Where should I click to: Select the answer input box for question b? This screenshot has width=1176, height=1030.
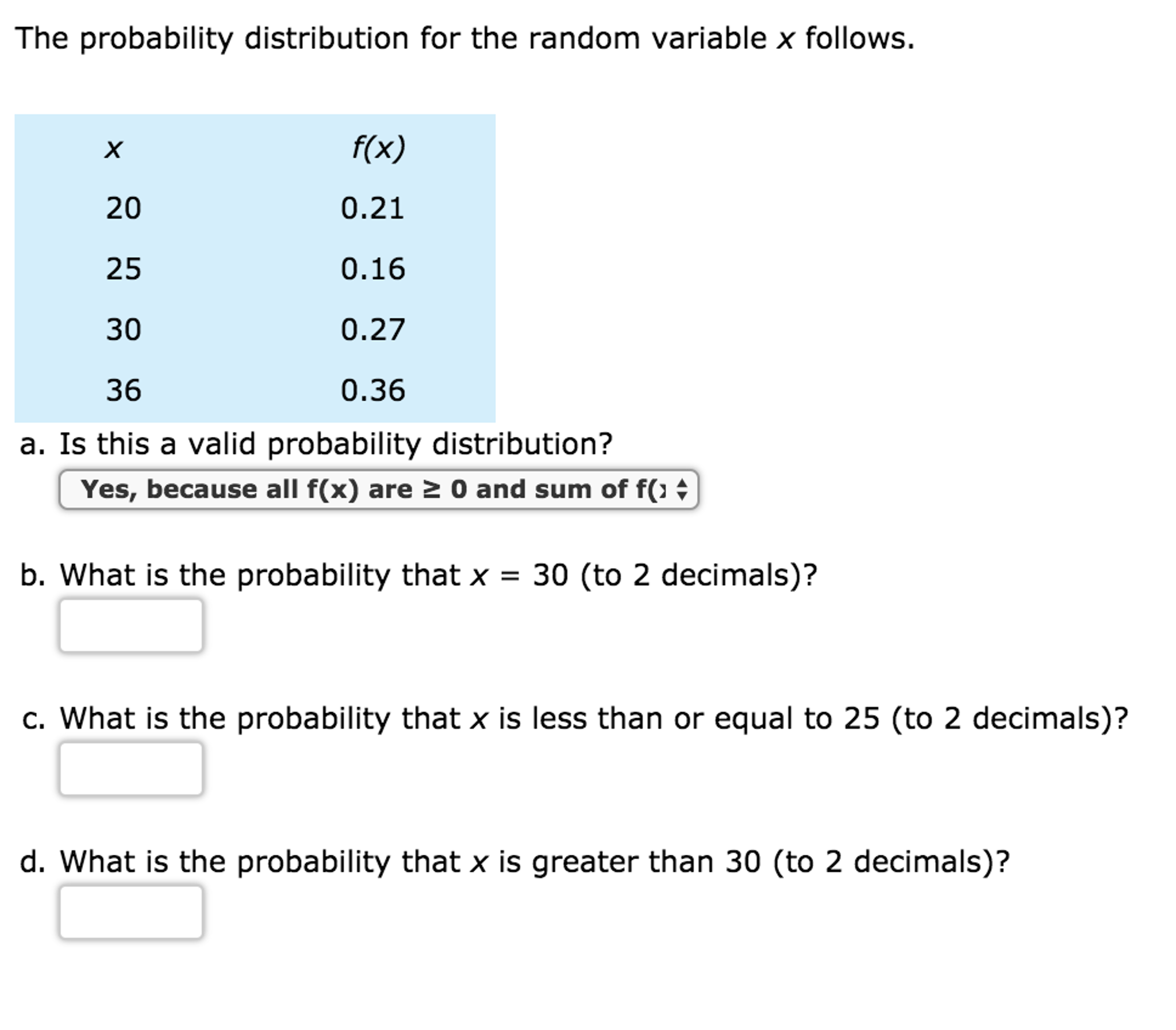[x=131, y=627]
